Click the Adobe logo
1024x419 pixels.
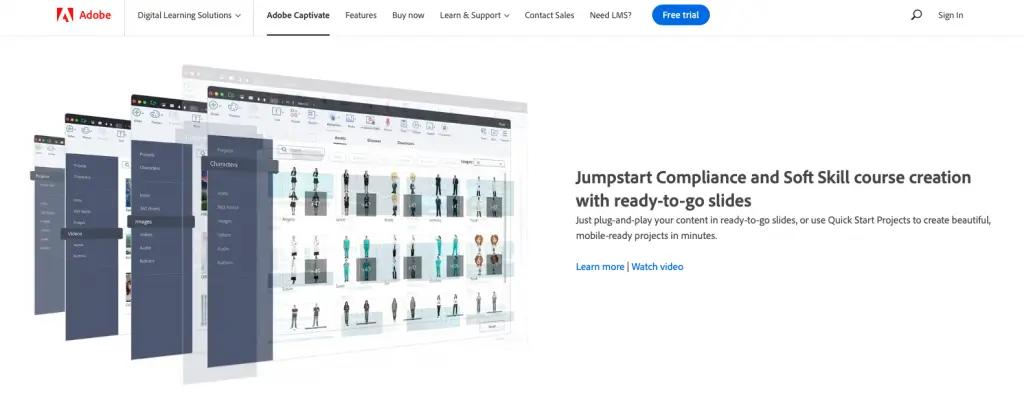[84, 15]
